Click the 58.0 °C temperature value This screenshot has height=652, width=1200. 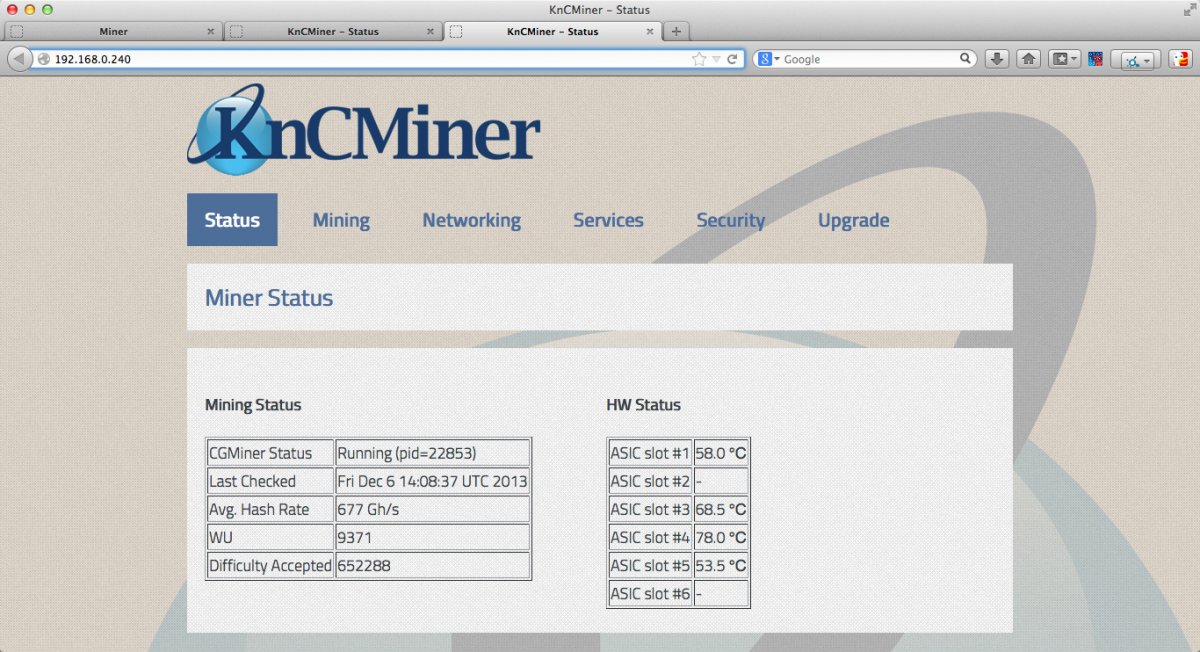tap(721, 453)
